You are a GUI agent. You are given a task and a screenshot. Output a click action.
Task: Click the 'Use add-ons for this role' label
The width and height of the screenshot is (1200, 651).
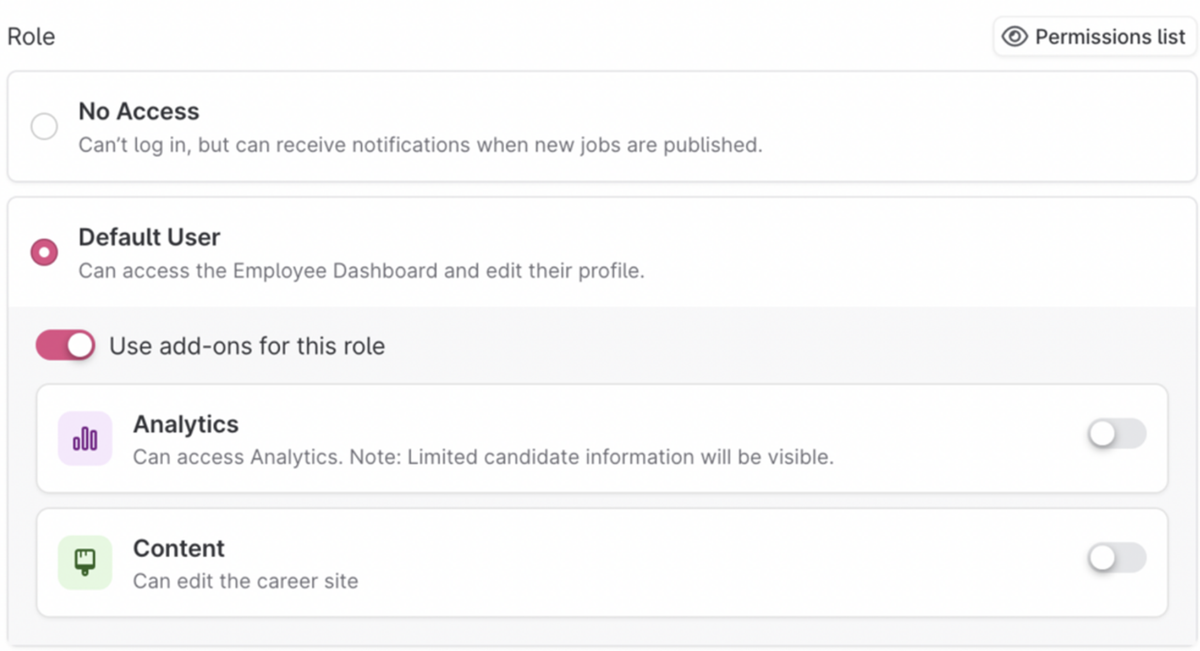coord(247,346)
